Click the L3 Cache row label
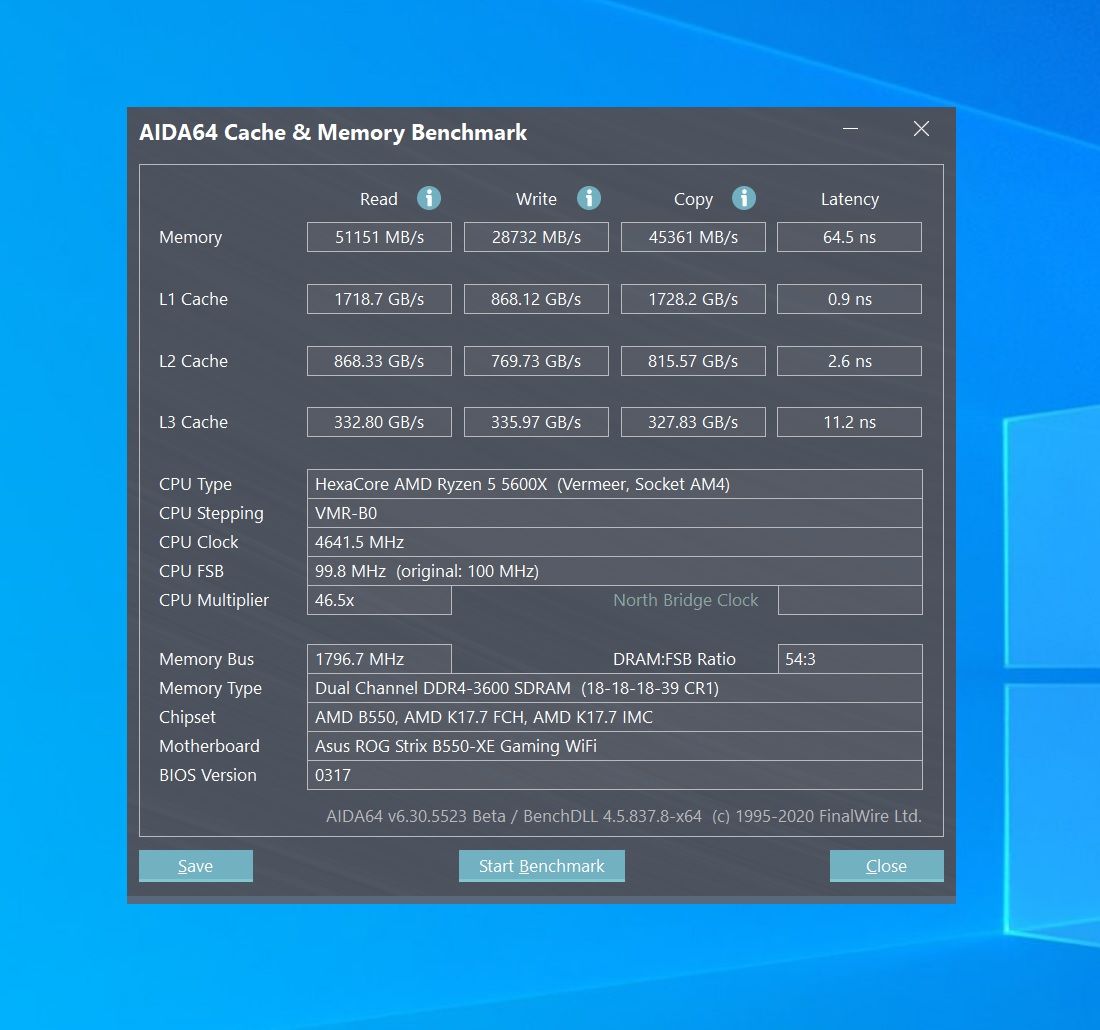 (x=193, y=422)
